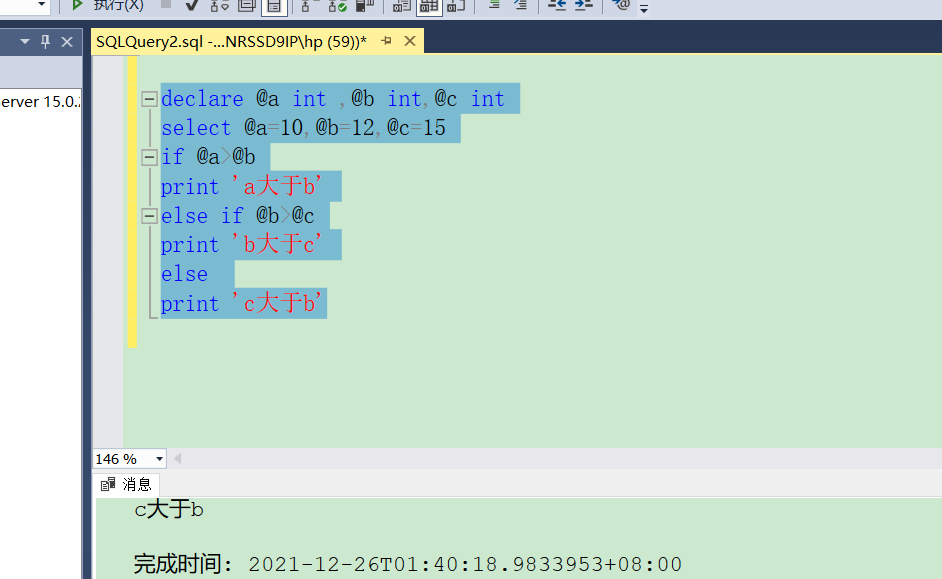Click the server 15.0 node in Object Explorer
942x579 pixels.
tap(40, 102)
